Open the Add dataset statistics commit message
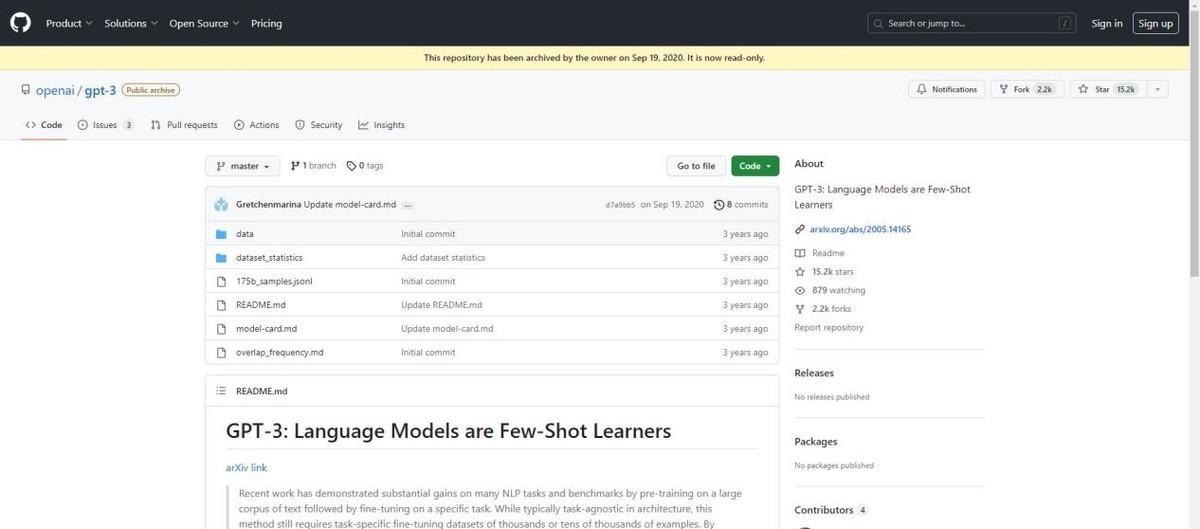This screenshot has width=1200, height=529. click(x=443, y=258)
